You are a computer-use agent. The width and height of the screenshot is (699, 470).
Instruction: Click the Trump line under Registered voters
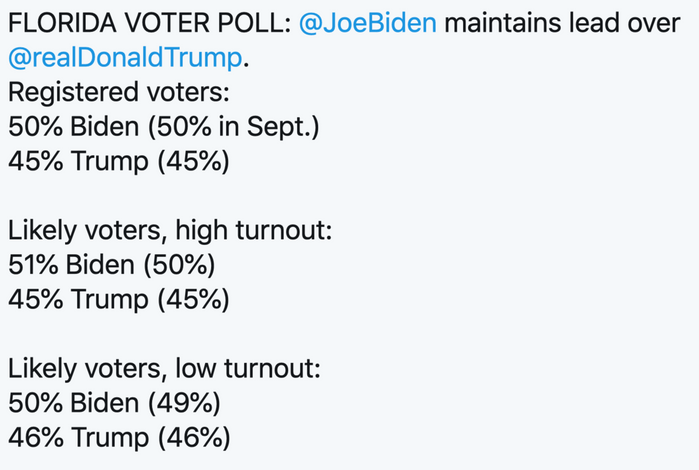point(118,162)
